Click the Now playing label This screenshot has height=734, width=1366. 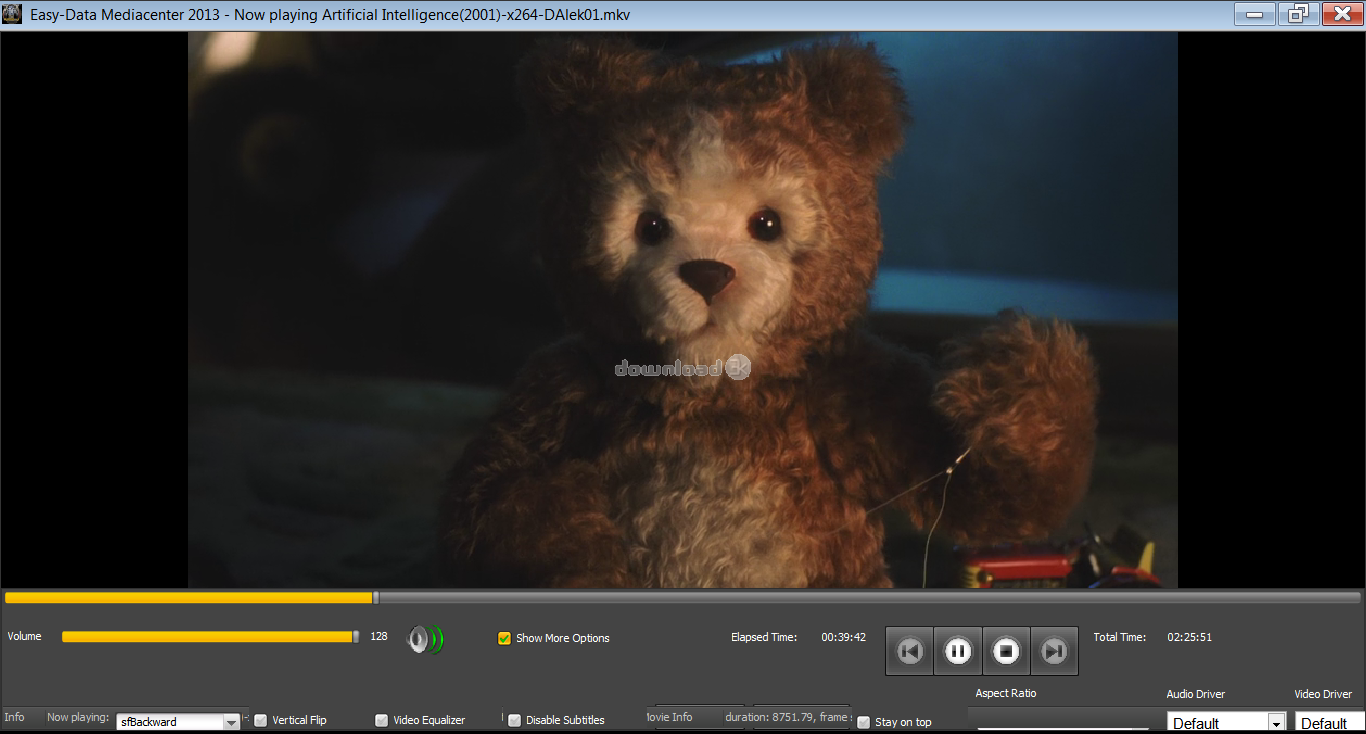pos(78,717)
